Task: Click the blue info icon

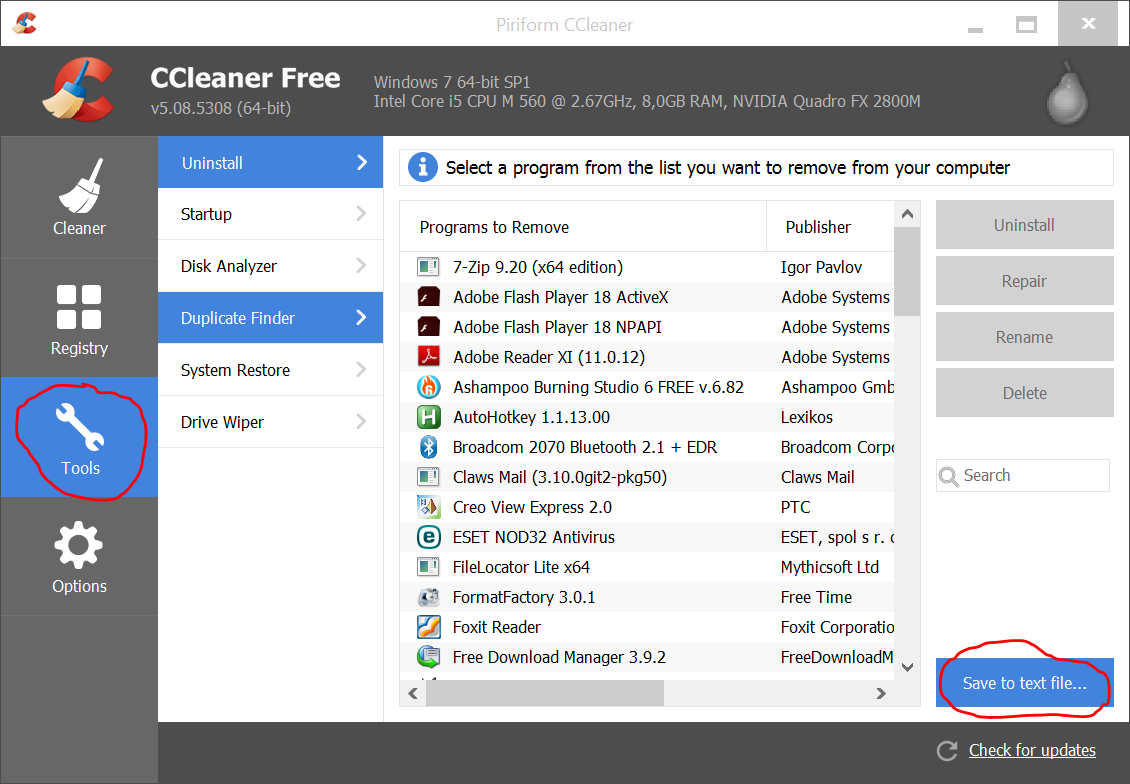Action: (423, 167)
